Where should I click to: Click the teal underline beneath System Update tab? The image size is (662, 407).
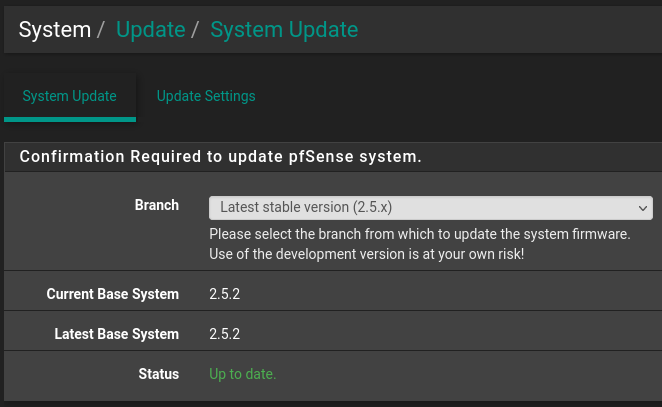pyautogui.click(x=69, y=119)
